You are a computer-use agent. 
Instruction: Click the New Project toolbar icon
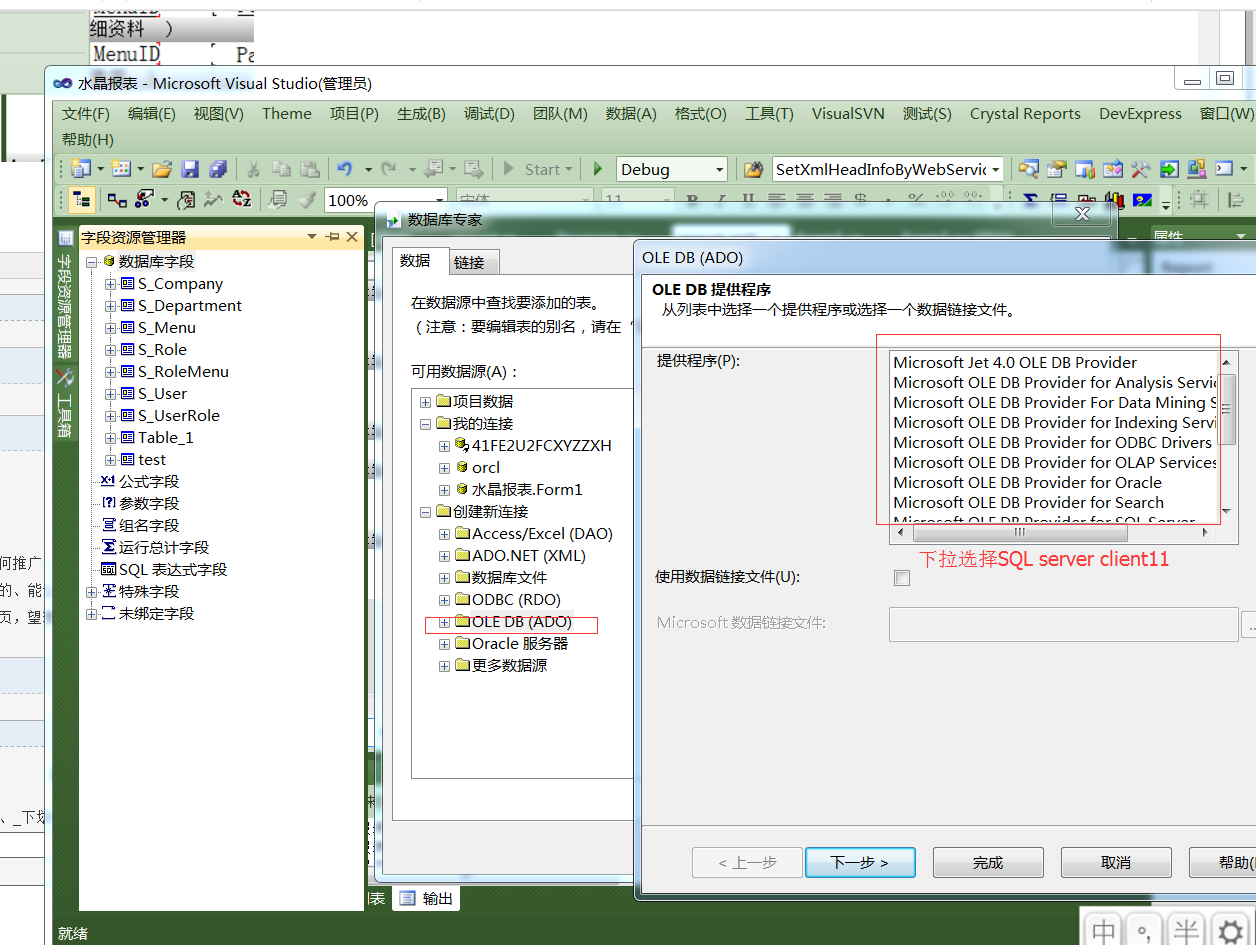point(81,169)
